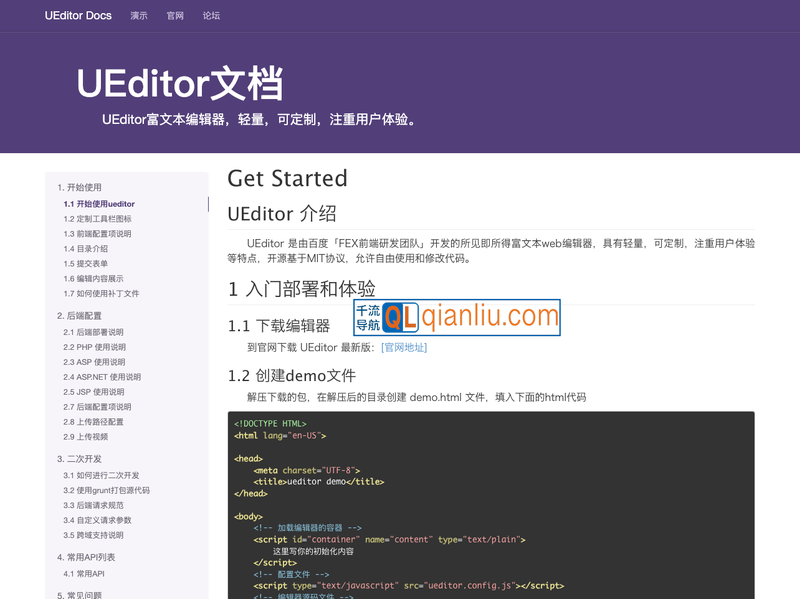Open 4.1 常用API from the sidebar
This screenshot has width=800, height=599.
coord(85,573)
